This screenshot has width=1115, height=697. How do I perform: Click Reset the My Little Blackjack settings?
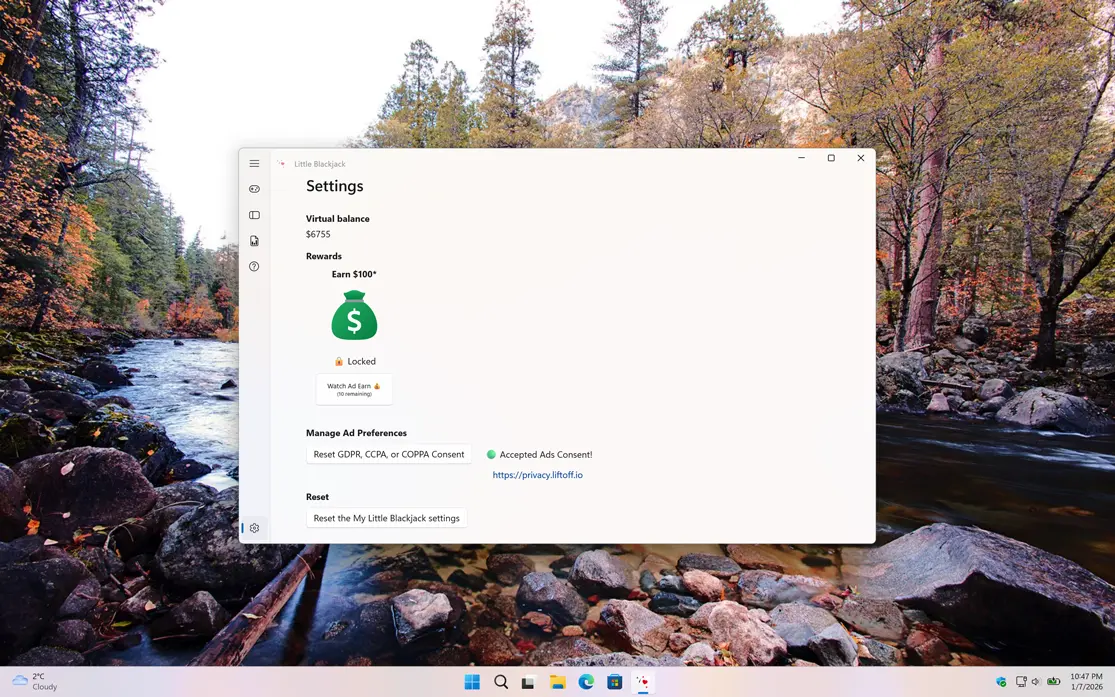click(386, 518)
